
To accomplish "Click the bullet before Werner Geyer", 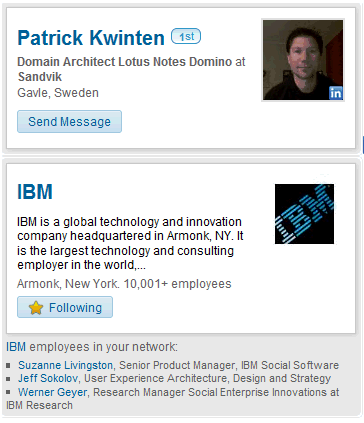I will (8, 392).
